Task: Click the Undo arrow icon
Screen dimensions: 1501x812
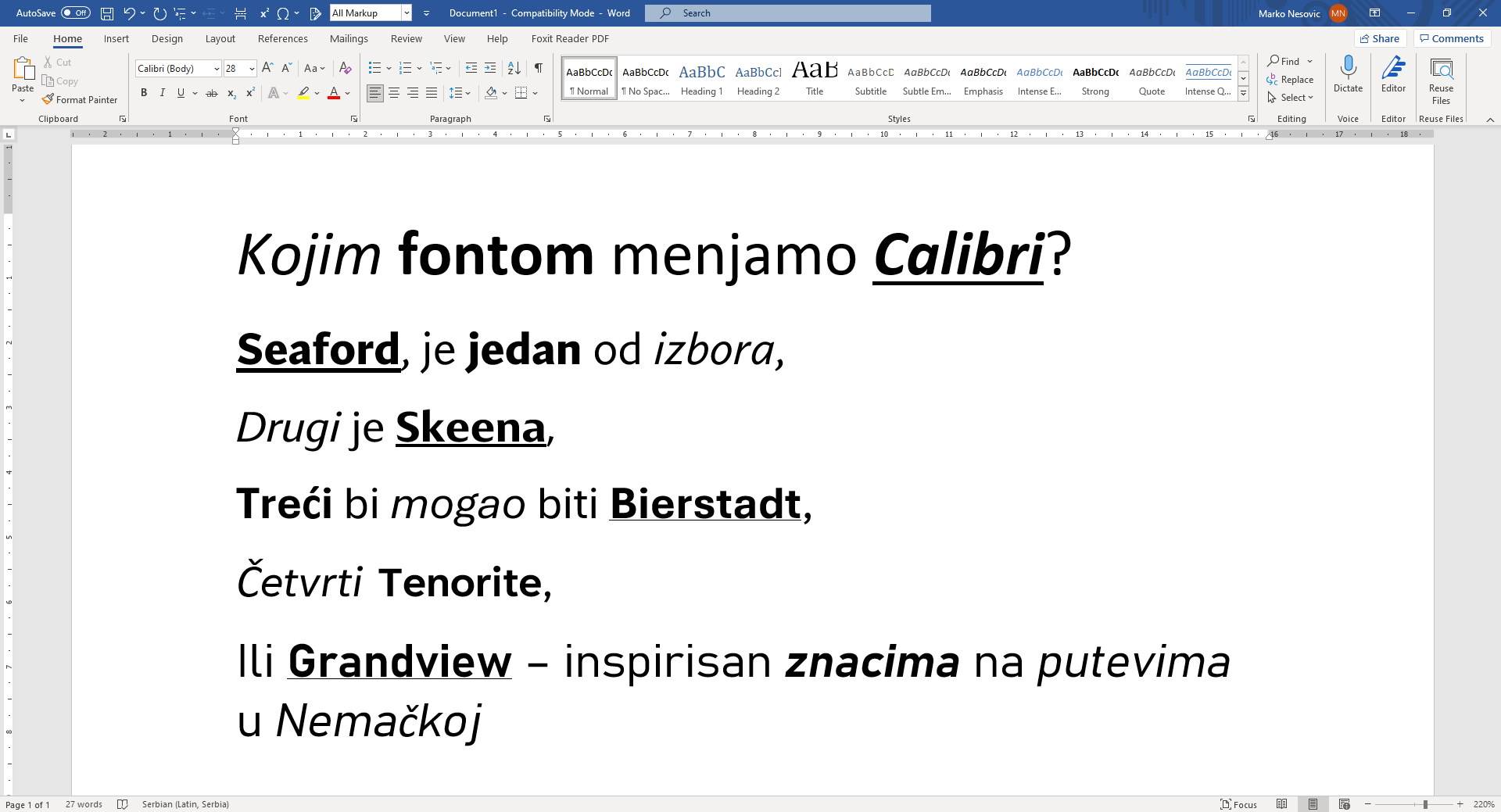Action: (x=130, y=13)
